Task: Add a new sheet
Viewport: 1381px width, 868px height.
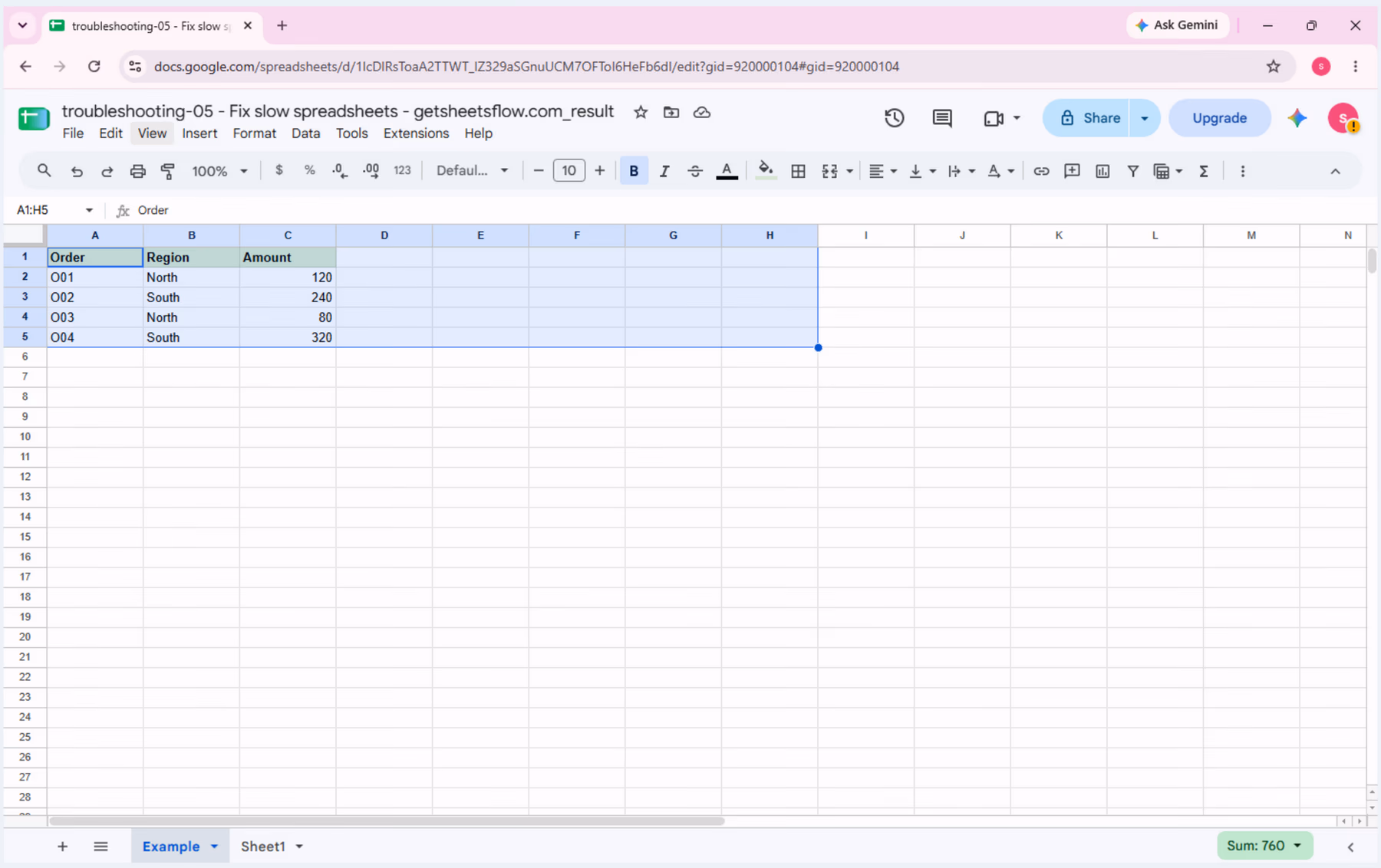Action: point(63,847)
